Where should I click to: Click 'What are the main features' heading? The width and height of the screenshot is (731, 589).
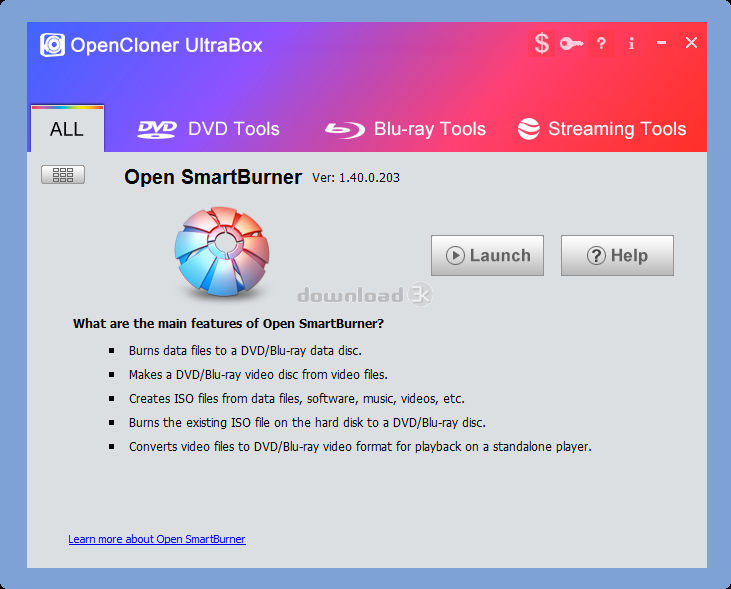(228, 324)
